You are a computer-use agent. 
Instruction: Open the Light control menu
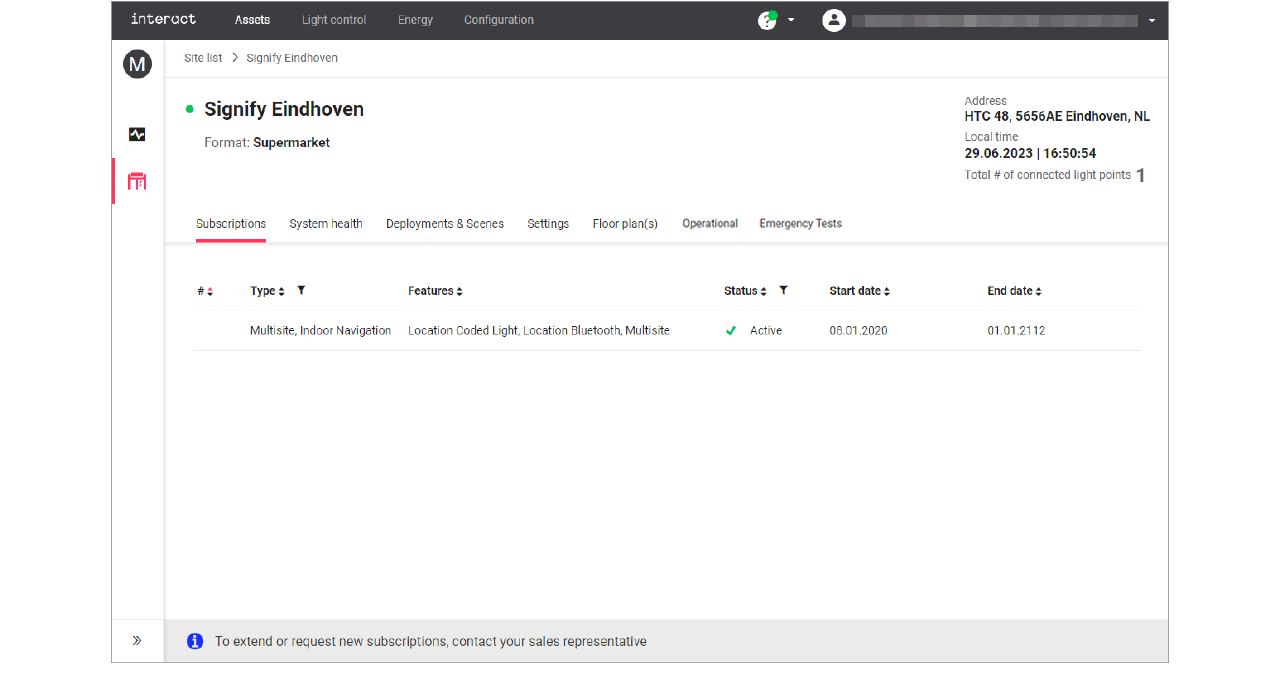coord(334,20)
